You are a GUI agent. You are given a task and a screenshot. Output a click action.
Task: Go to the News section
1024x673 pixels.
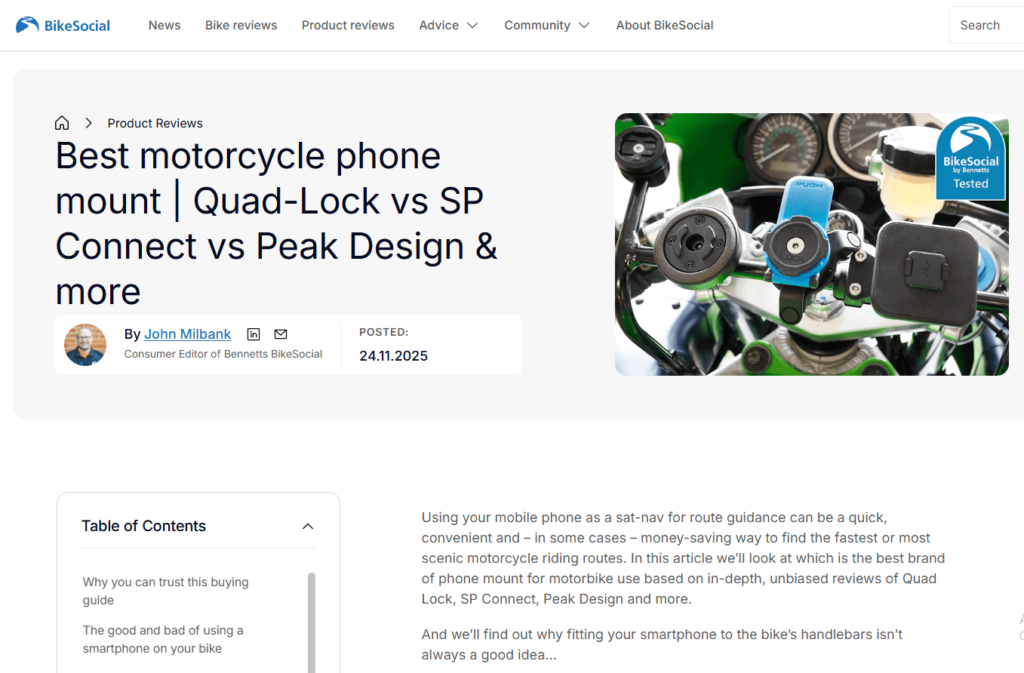click(164, 25)
